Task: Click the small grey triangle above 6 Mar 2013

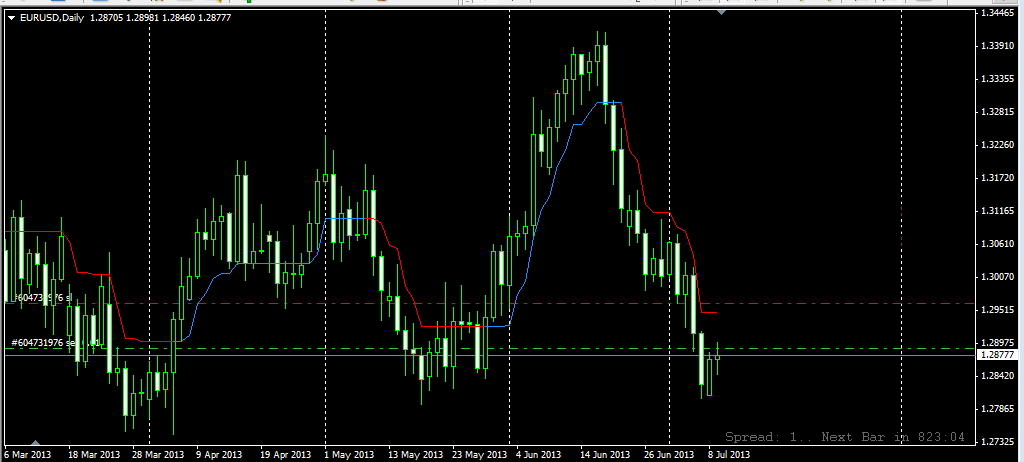Action: pyautogui.click(x=35, y=444)
